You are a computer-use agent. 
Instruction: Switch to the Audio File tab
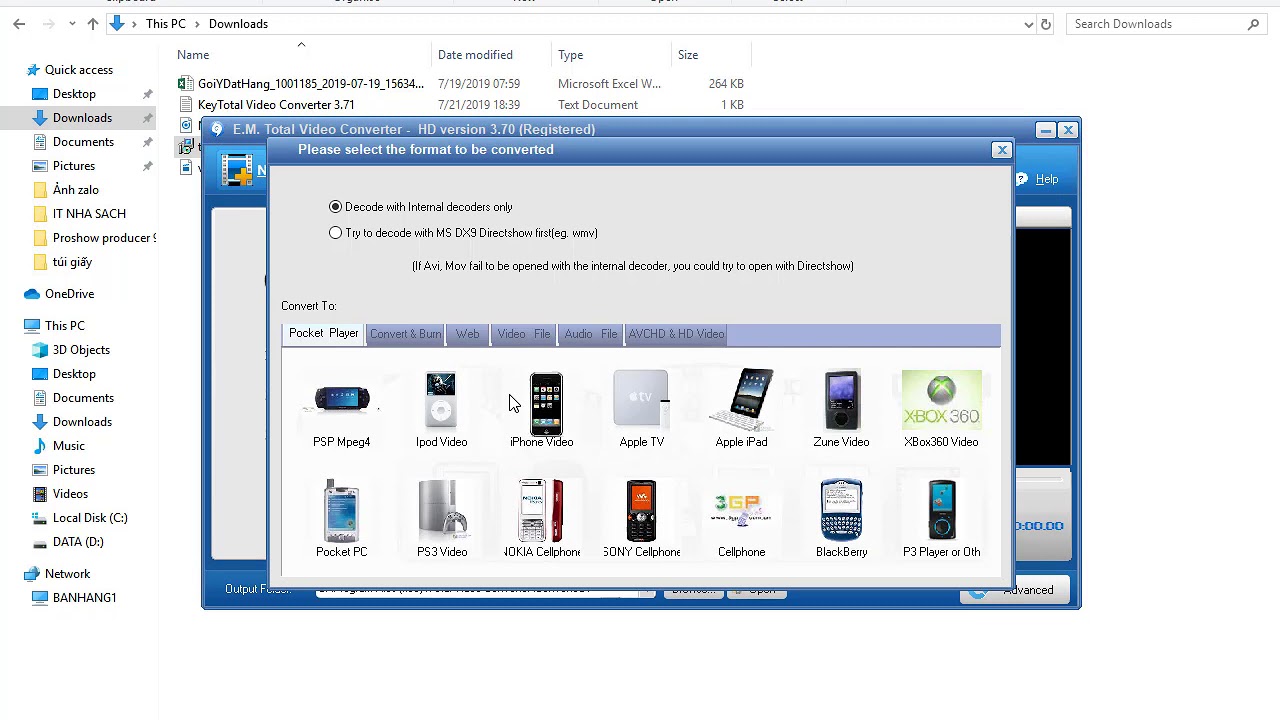[591, 334]
